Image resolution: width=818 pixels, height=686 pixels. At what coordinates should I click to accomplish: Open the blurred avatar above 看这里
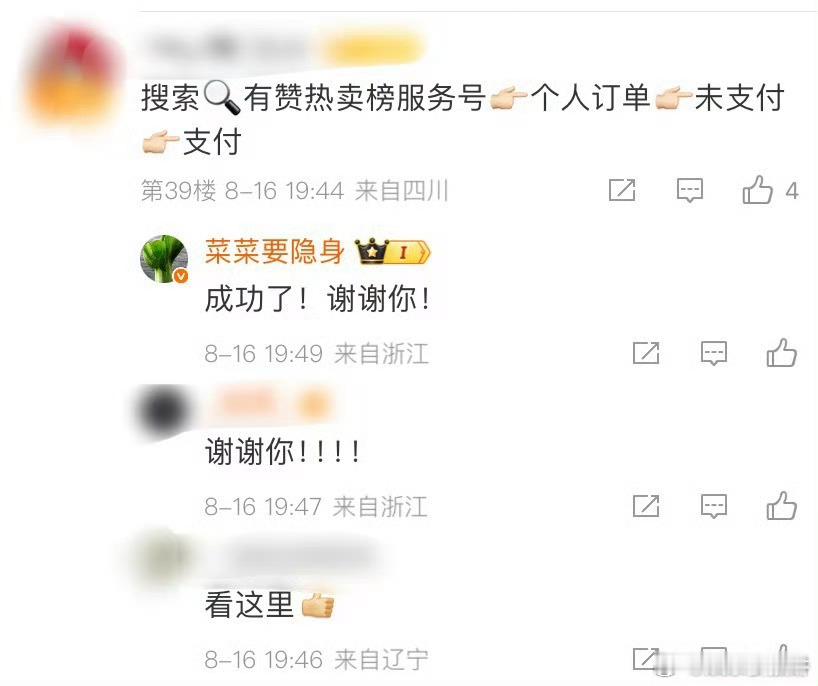162,559
